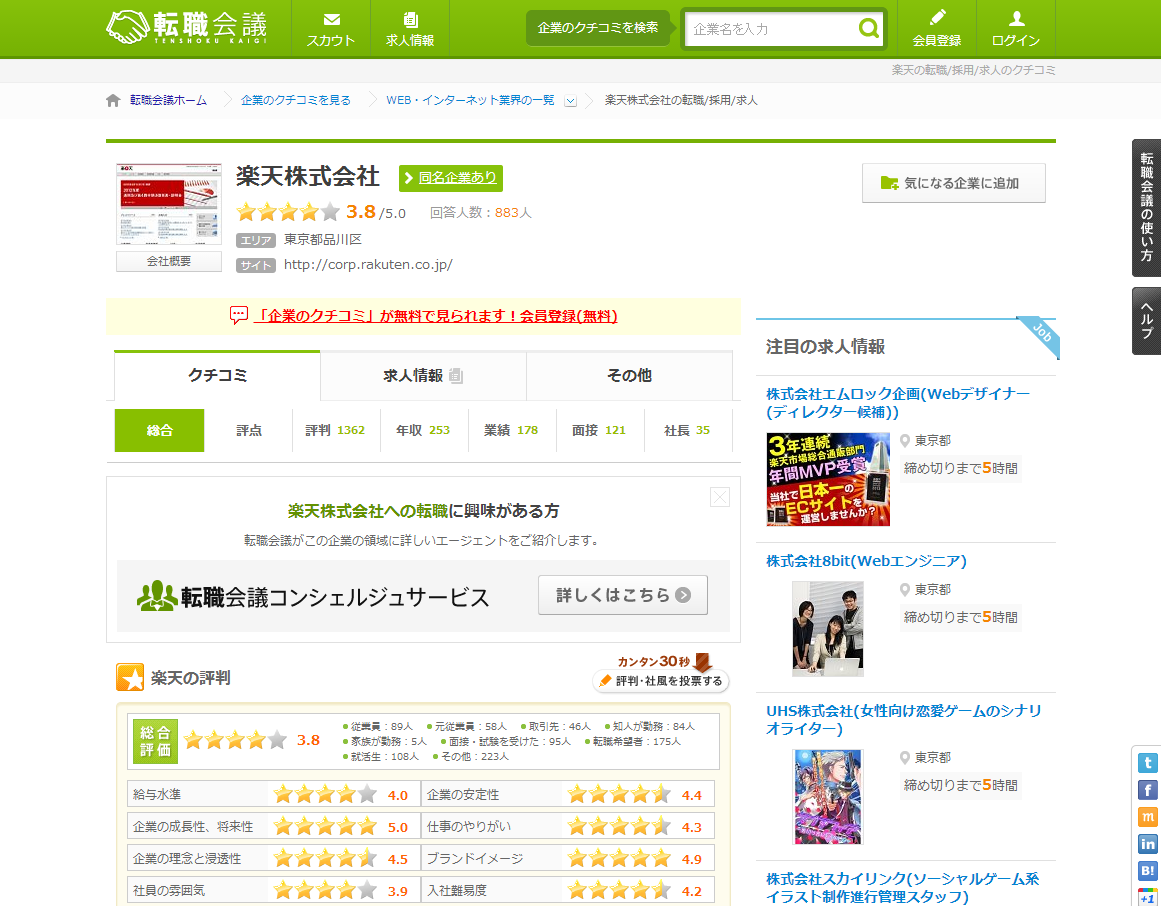This screenshot has height=906, width=1166.
Task: Expand the industry list breadcrumb dropdown arrow
Action: coord(570,101)
